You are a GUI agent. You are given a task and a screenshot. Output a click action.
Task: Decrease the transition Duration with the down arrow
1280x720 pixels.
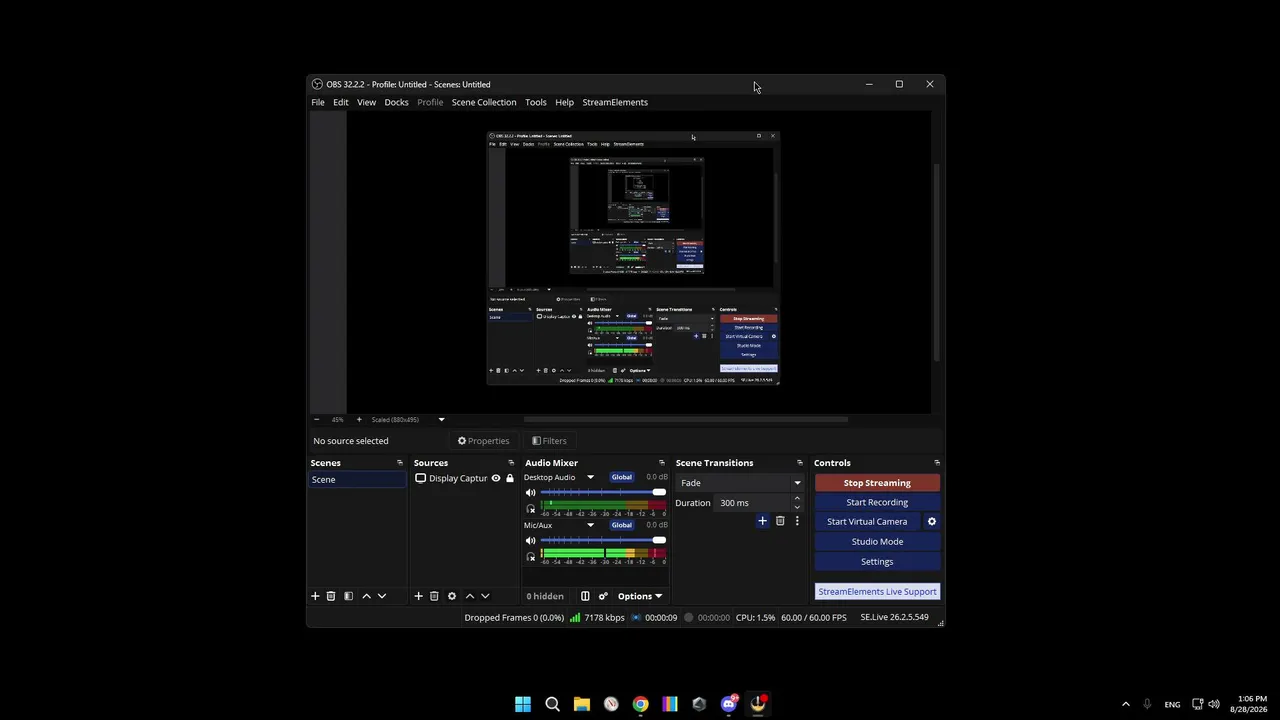click(x=797, y=507)
